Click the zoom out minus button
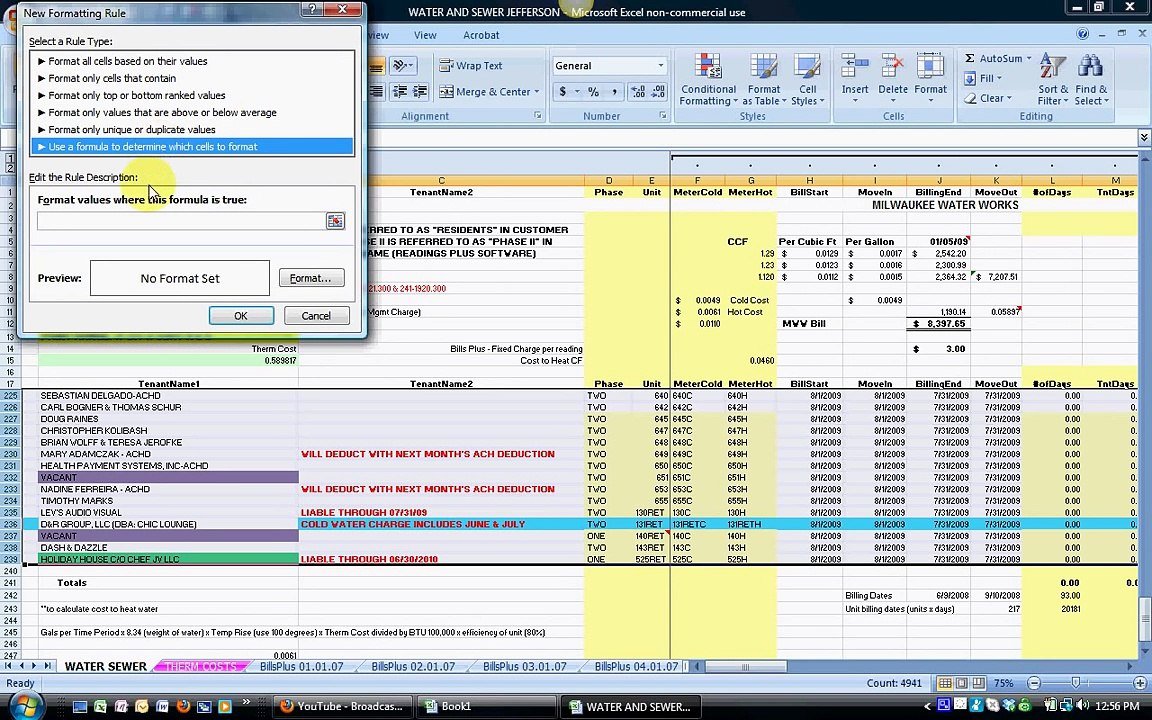This screenshot has height=720, width=1152. pyautogui.click(x=1034, y=683)
